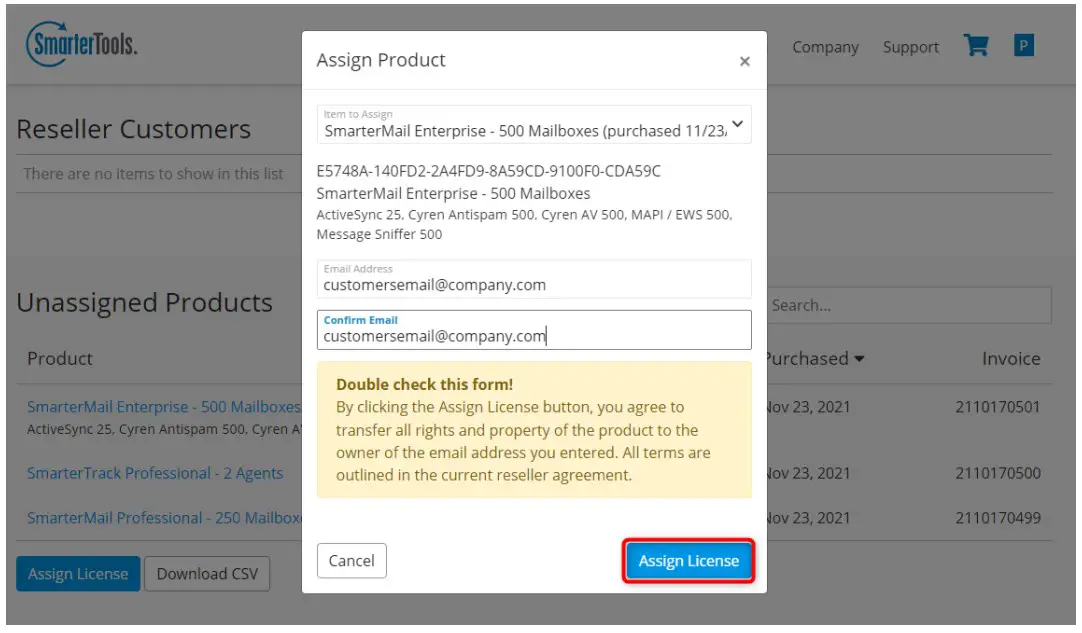The width and height of the screenshot is (1082, 633).
Task: Click the Assign License button in dialog
Action: coord(688,561)
